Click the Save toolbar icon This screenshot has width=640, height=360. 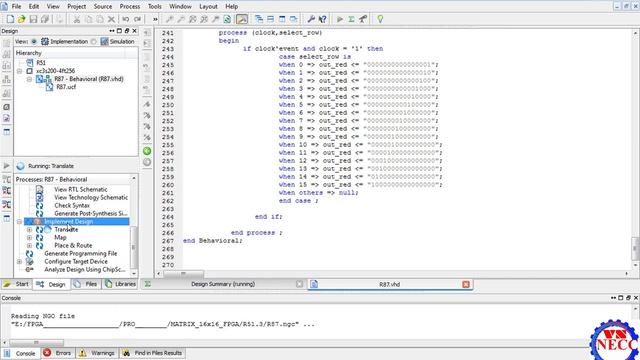pyautogui.click(x=33, y=19)
